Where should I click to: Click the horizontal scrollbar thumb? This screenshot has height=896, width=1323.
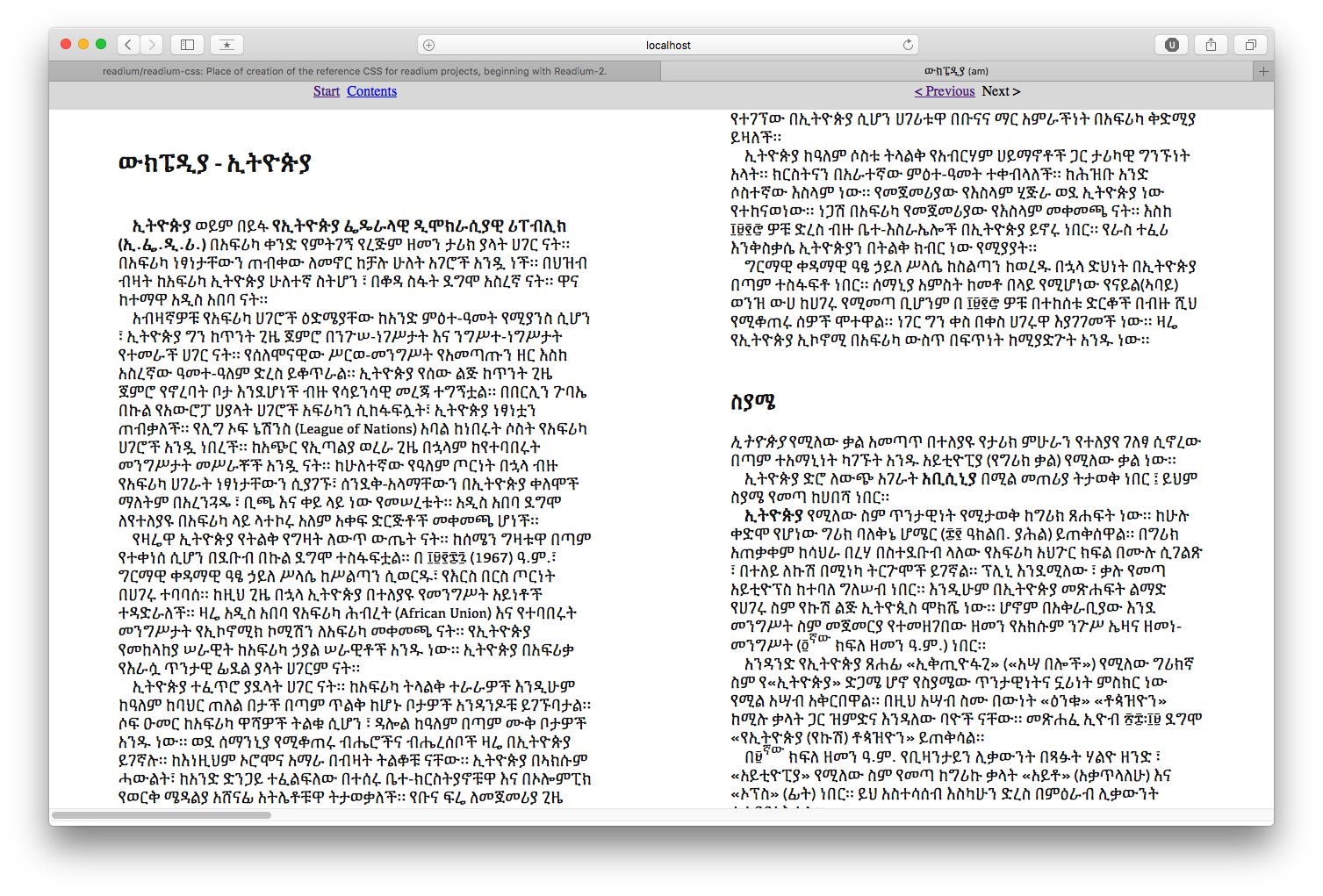point(161,815)
